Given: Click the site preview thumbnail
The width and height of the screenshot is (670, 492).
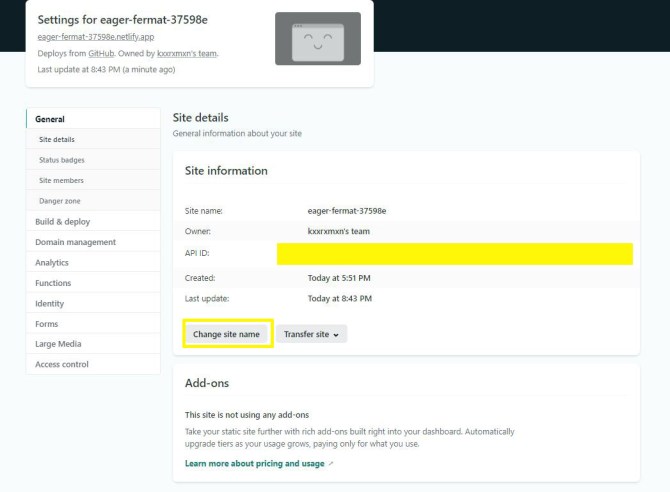Looking at the screenshot, I should (x=317, y=38).
